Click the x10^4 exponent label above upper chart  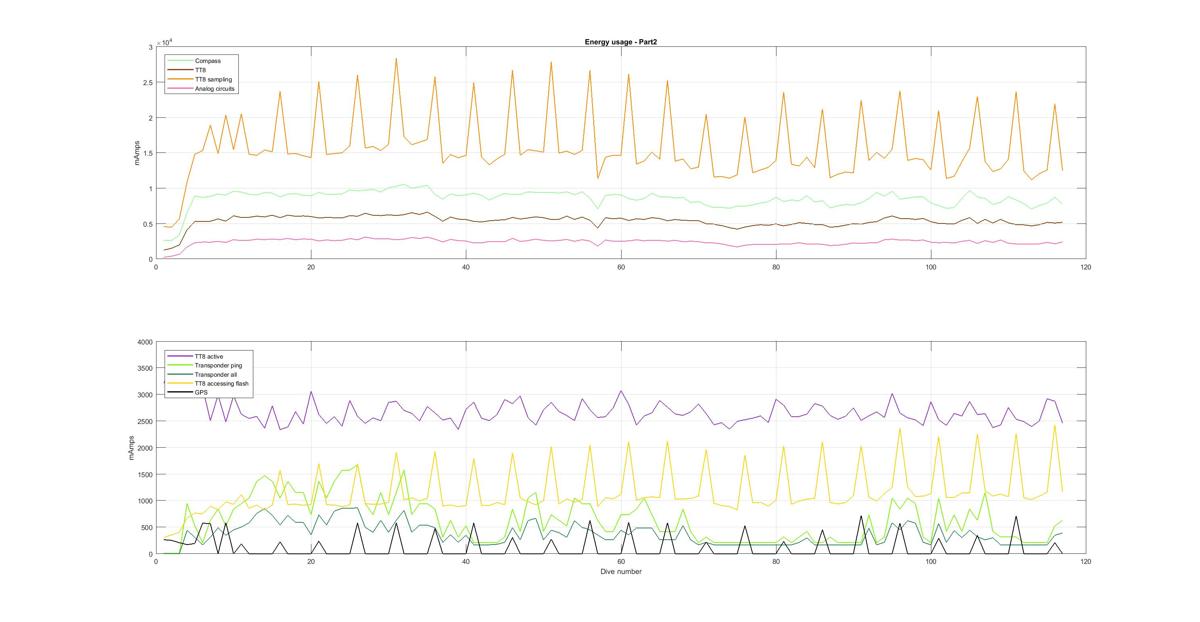coord(165,42)
